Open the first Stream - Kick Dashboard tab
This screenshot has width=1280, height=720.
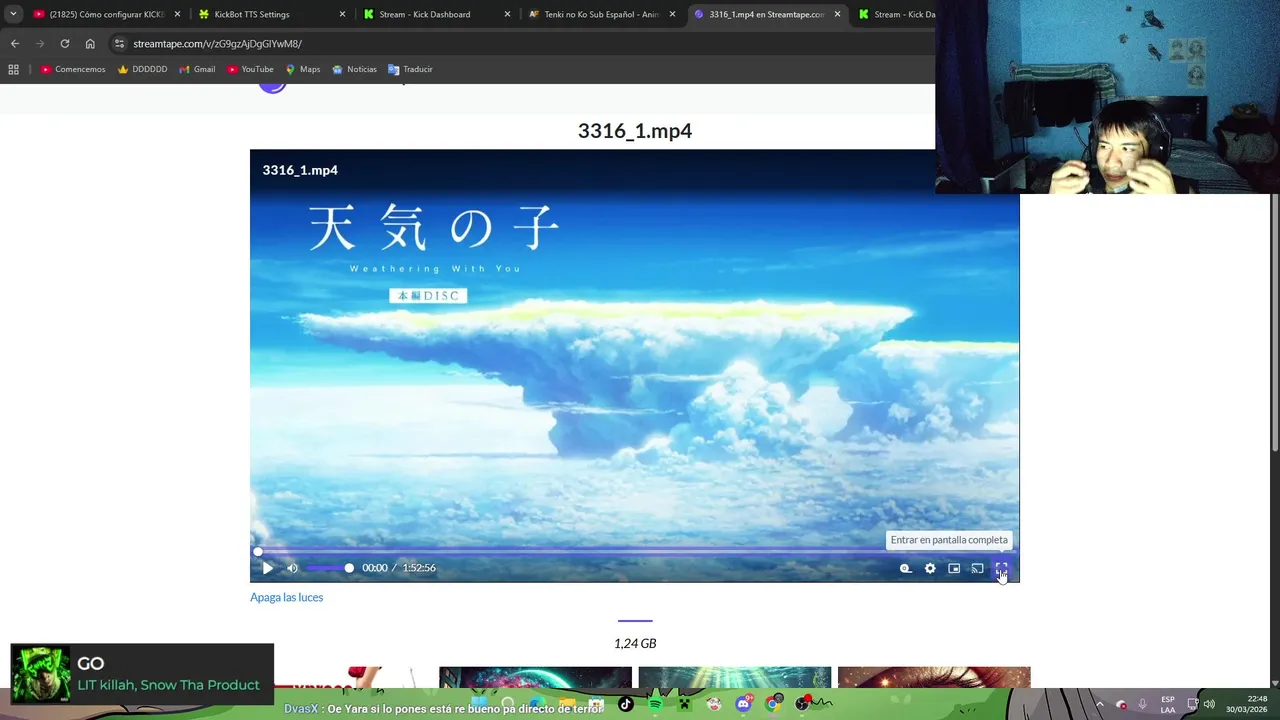click(x=435, y=14)
